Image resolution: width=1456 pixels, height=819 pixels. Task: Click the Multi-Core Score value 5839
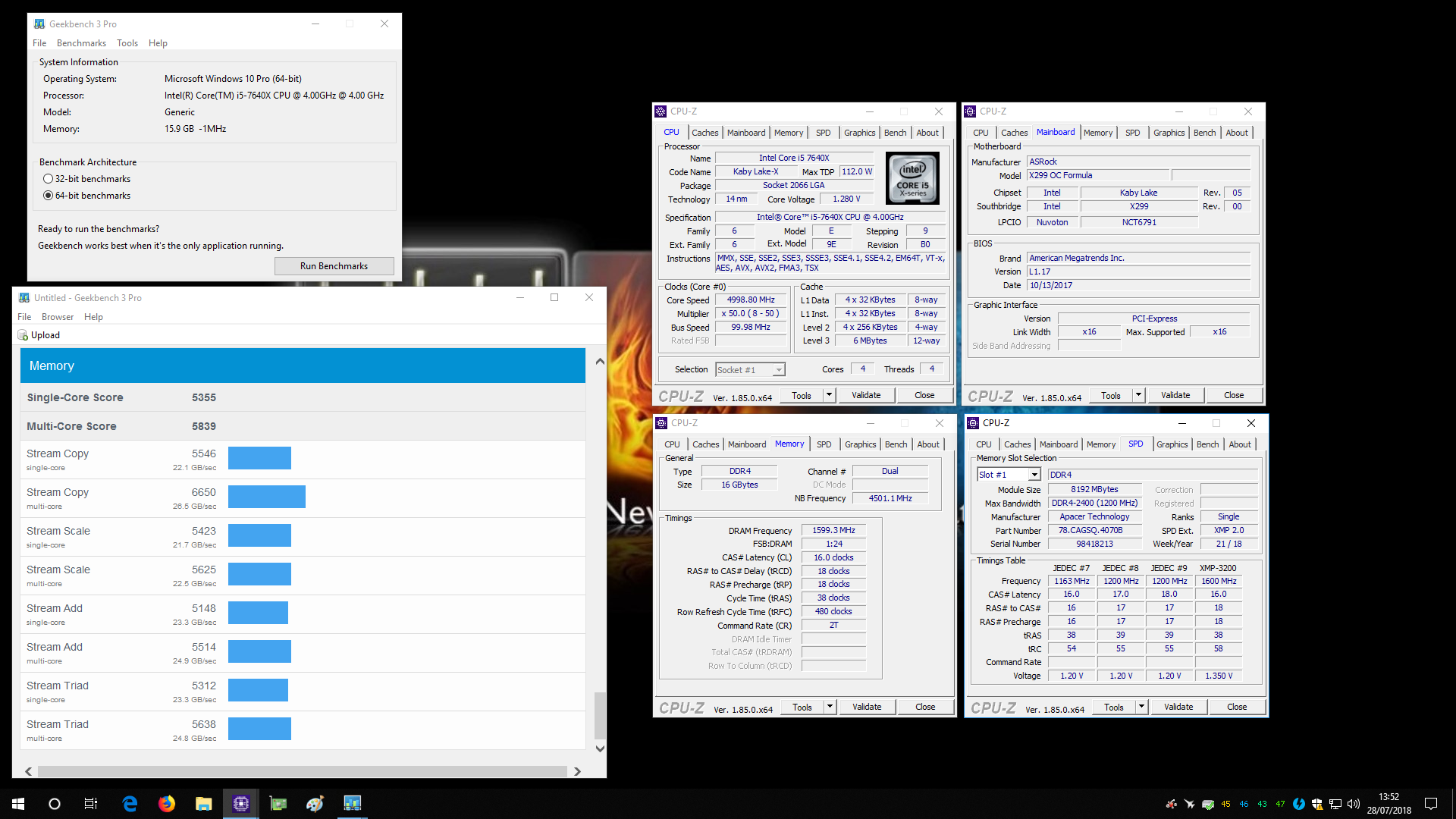click(x=204, y=426)
